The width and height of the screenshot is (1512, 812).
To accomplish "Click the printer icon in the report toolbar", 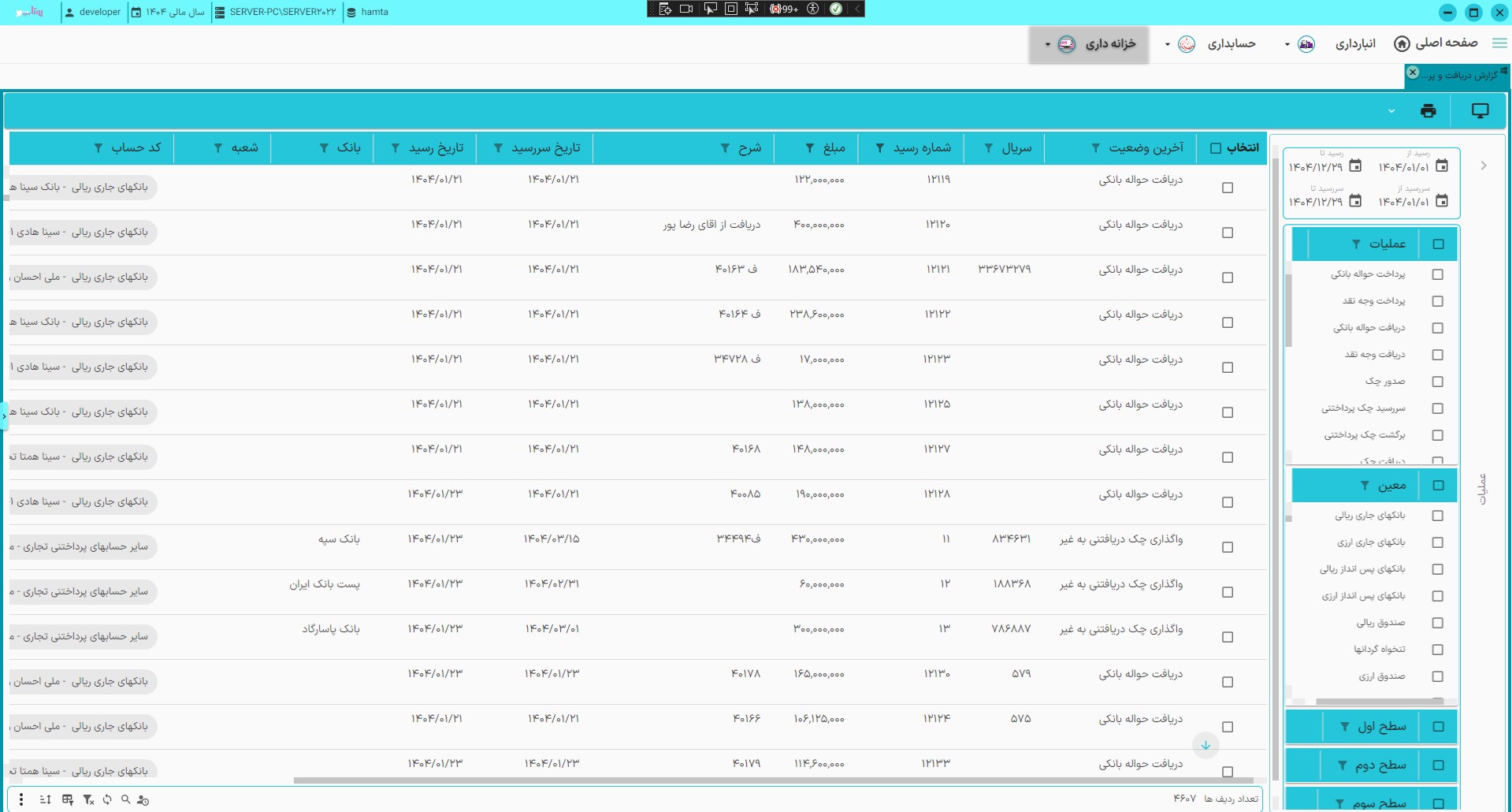I will (1428, 111).
